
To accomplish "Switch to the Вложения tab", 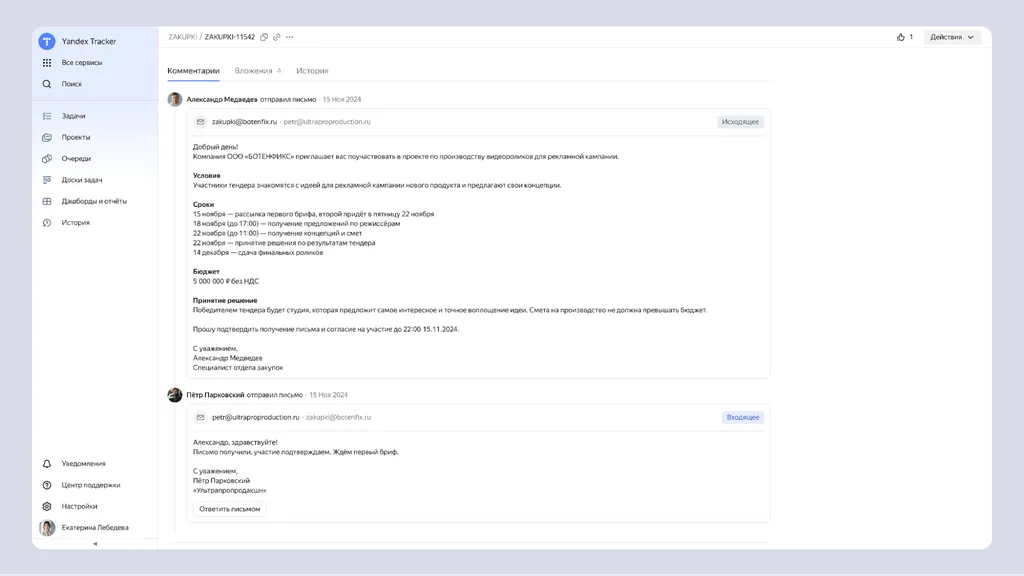I will click(257, 71).
